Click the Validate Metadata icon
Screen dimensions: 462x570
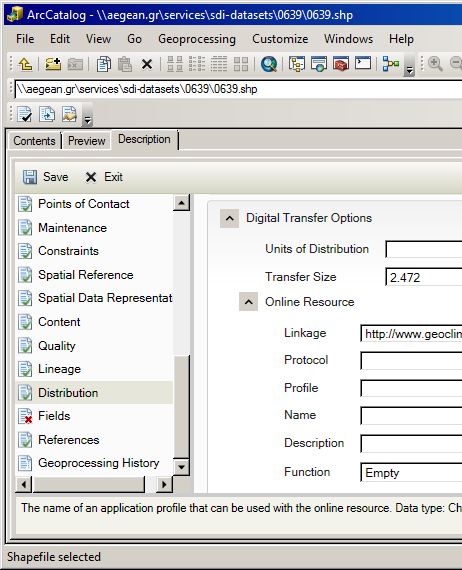(25, 114)
